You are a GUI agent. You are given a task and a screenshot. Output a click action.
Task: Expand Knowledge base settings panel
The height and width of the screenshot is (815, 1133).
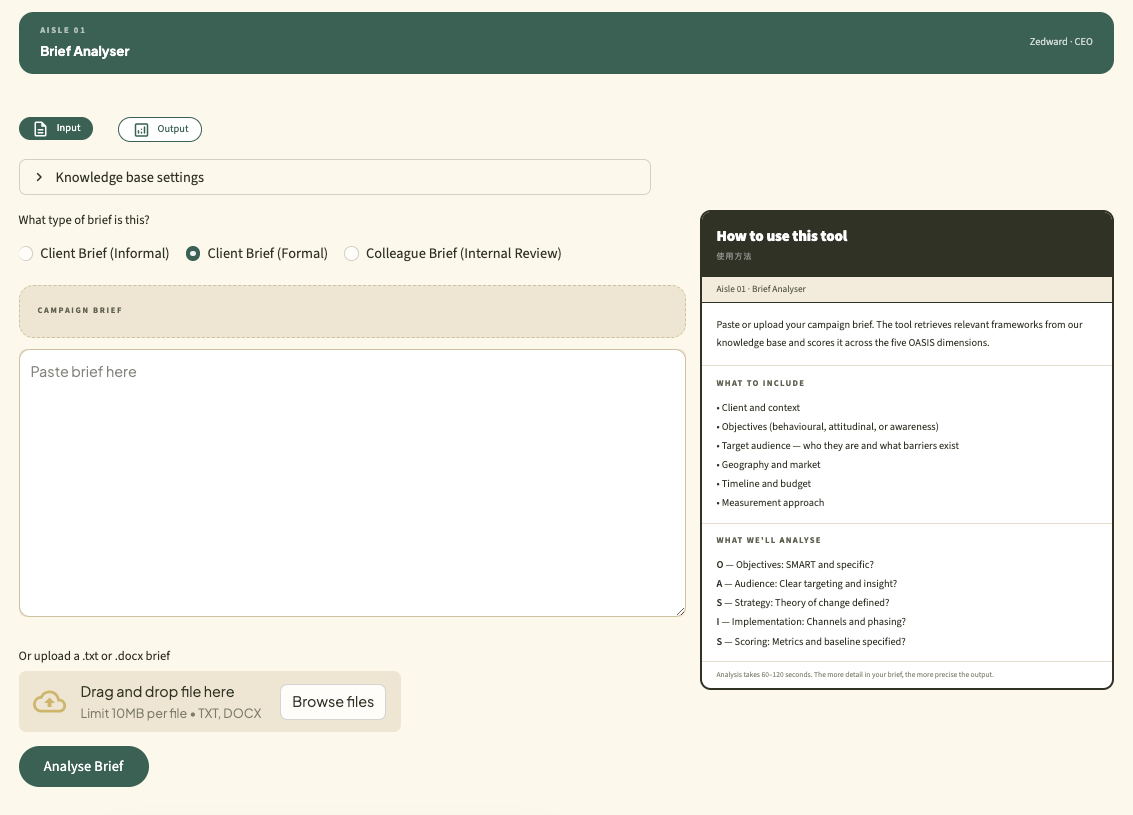[x=335, y=177]
